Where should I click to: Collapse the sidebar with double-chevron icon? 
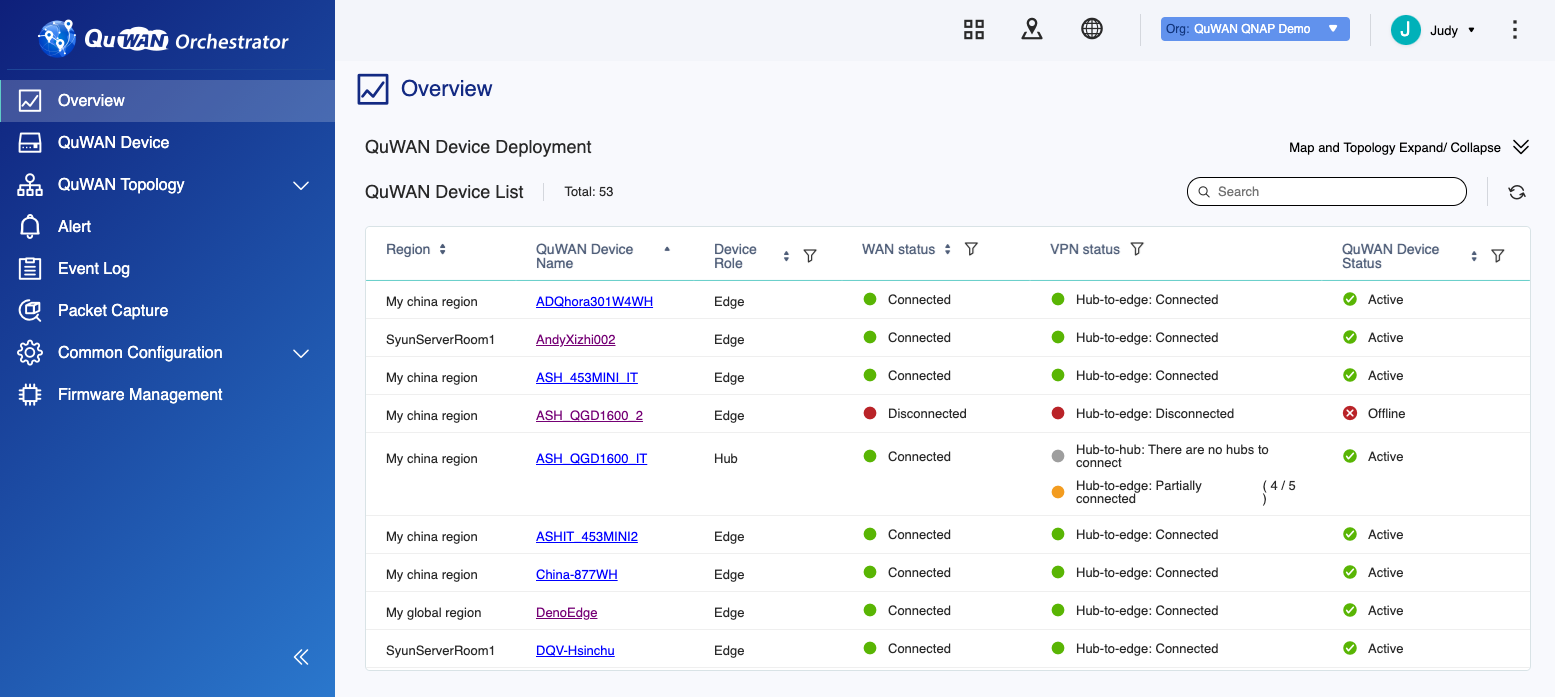pyautogui.click(x=301, y=657)
